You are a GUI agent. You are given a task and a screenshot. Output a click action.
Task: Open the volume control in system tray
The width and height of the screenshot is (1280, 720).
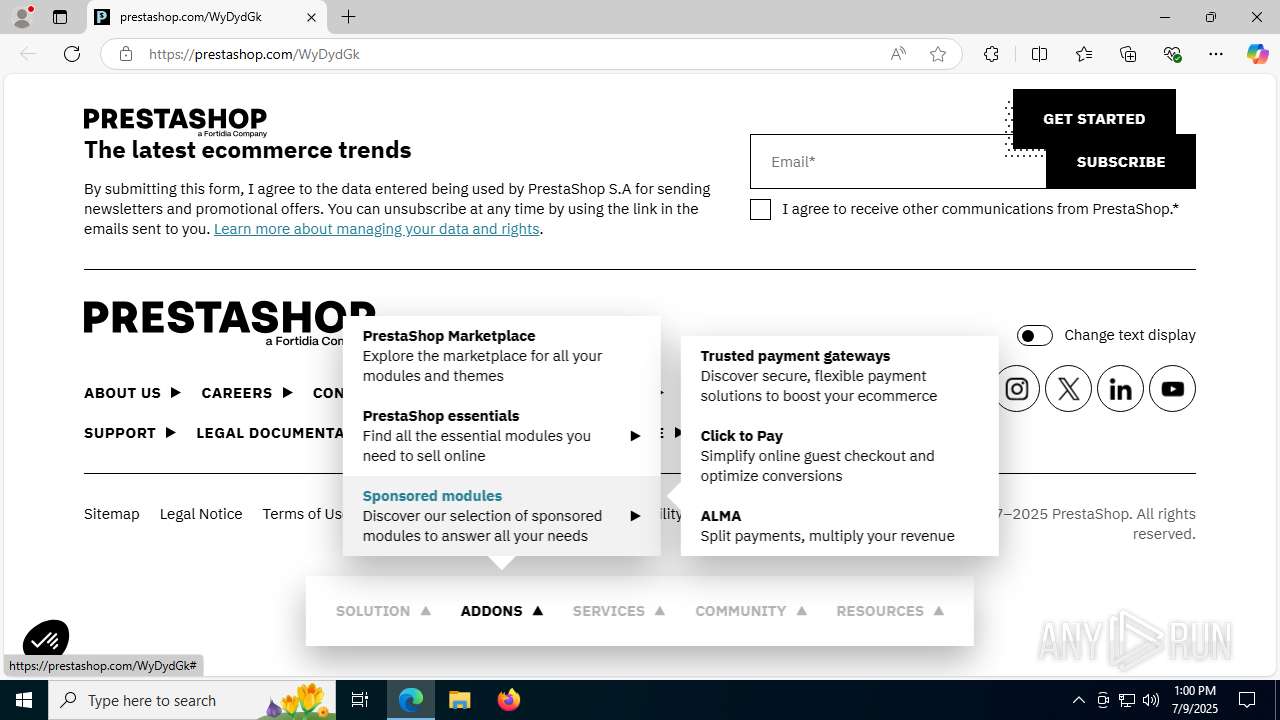1151,700
